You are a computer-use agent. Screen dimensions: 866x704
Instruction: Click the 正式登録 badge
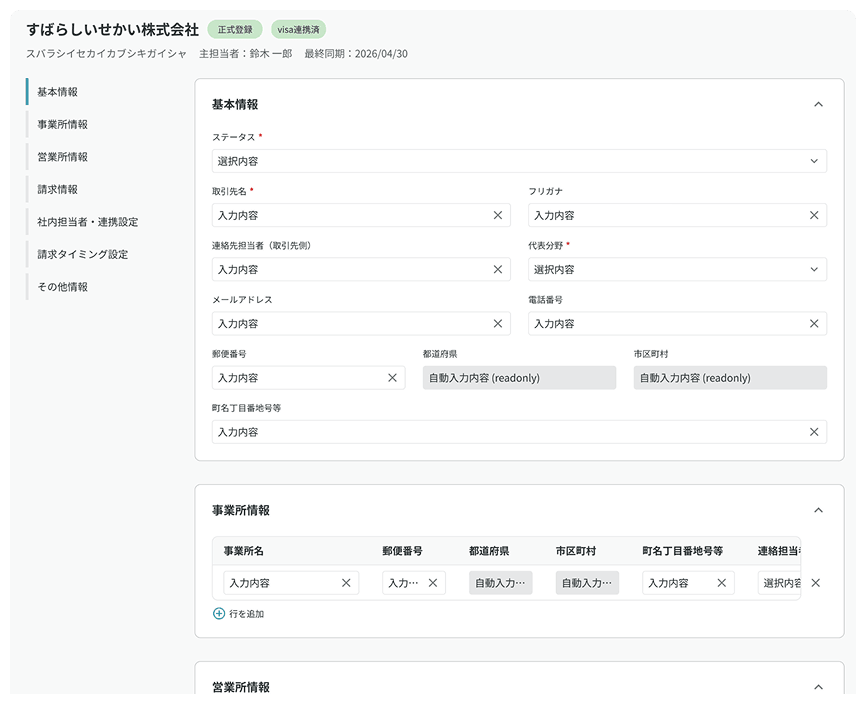tap(235, 29)
